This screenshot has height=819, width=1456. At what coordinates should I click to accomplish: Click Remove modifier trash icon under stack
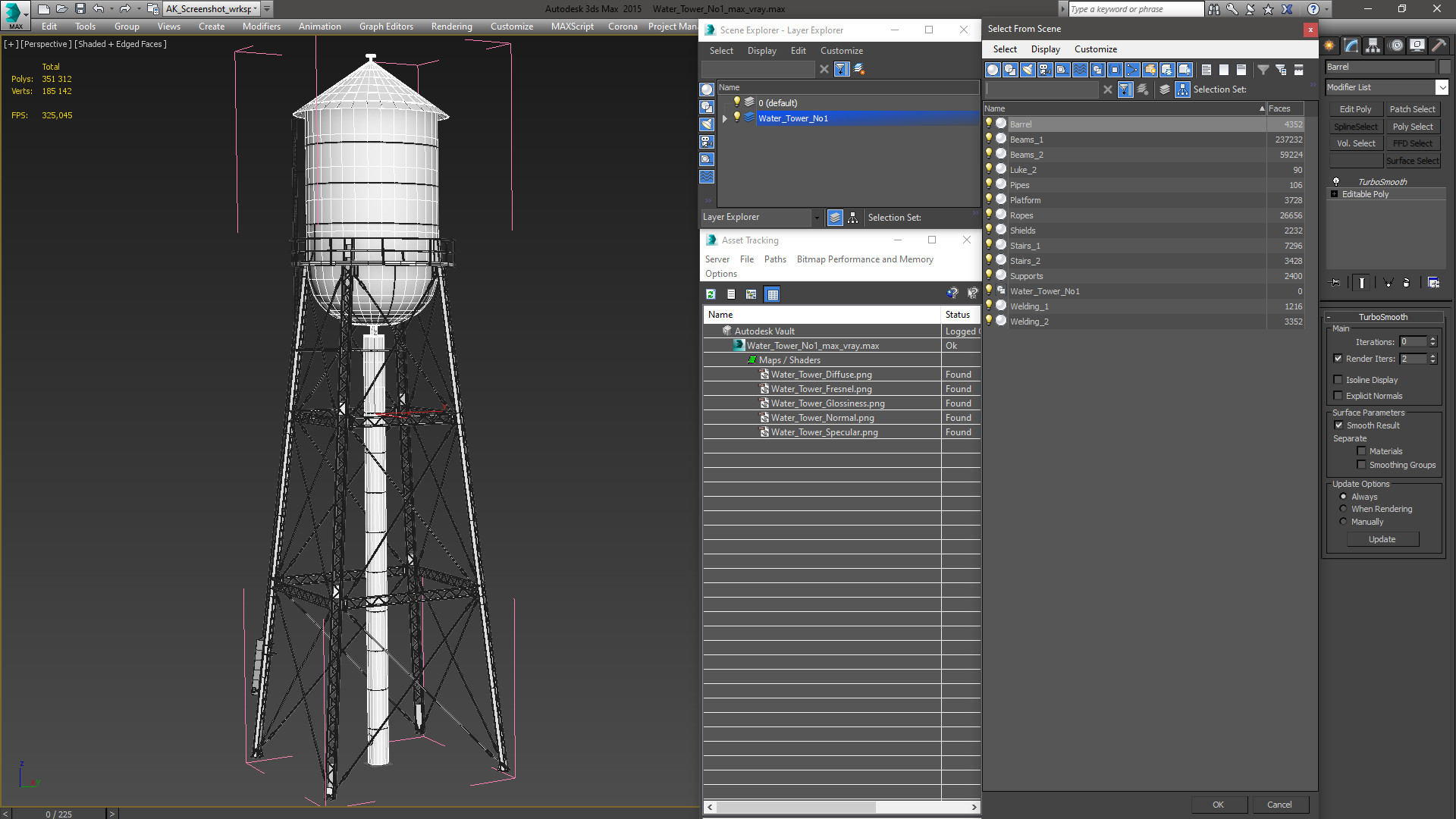pos(1406,283)
